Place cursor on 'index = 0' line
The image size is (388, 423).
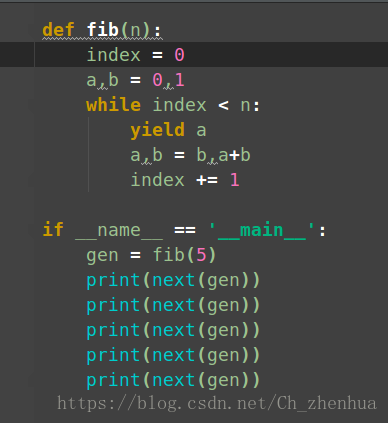pos(135,55)
